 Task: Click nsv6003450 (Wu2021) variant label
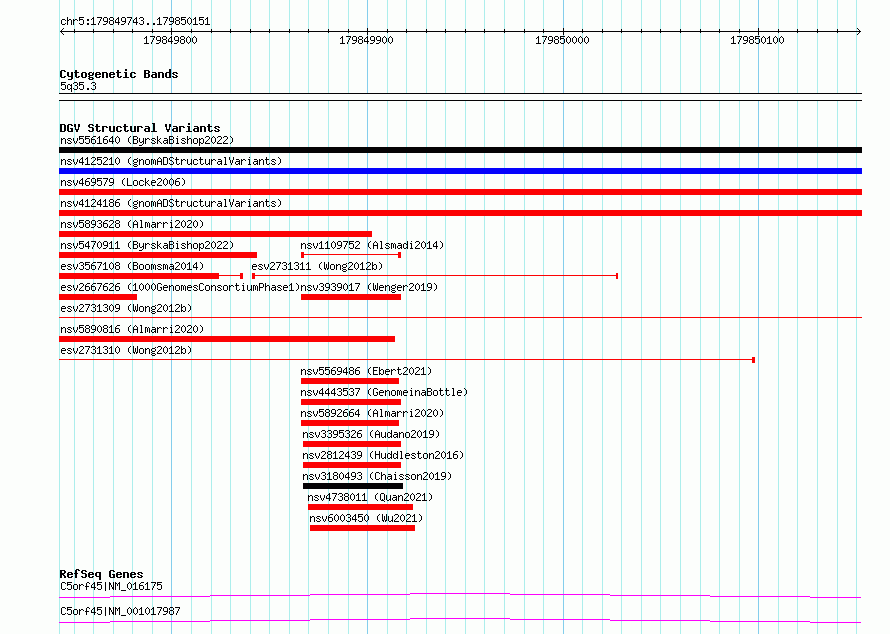[366, 518]
